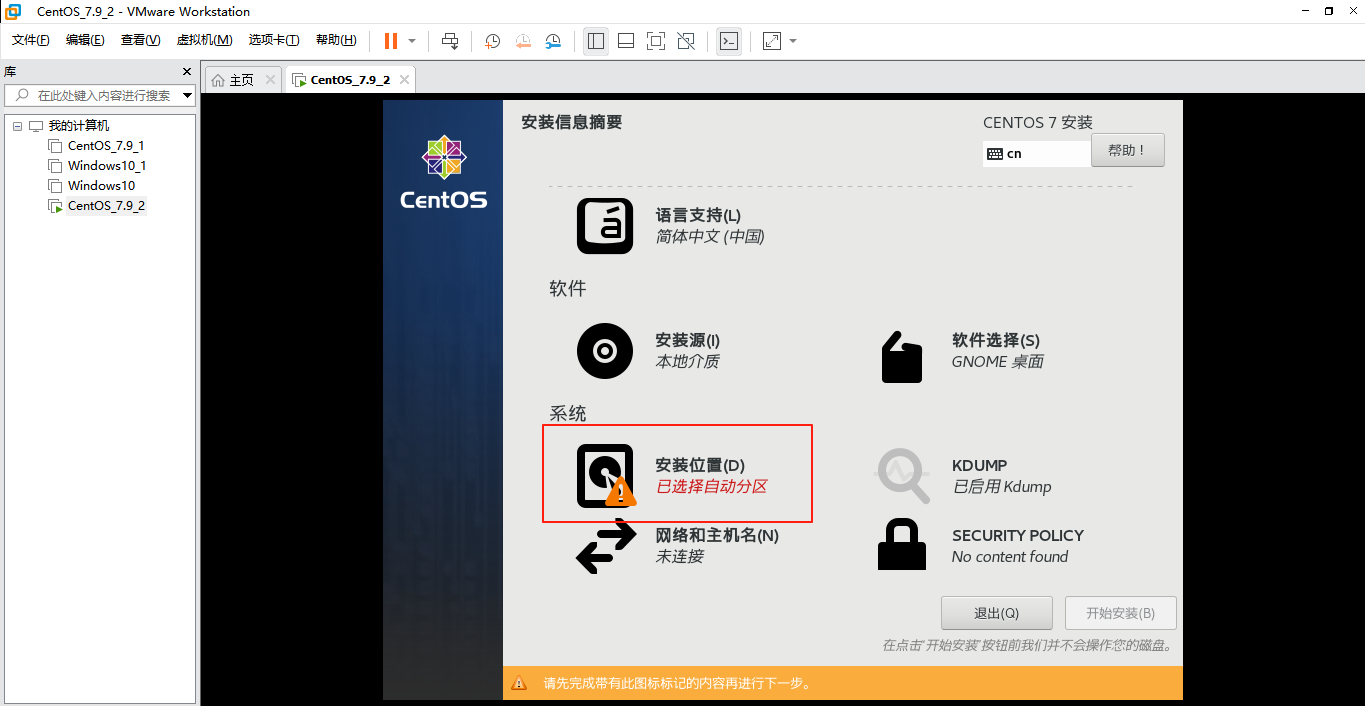1365x706 pixels.
Task: Click the cn keyboard layout indicator
Action: click(1037, 154)
